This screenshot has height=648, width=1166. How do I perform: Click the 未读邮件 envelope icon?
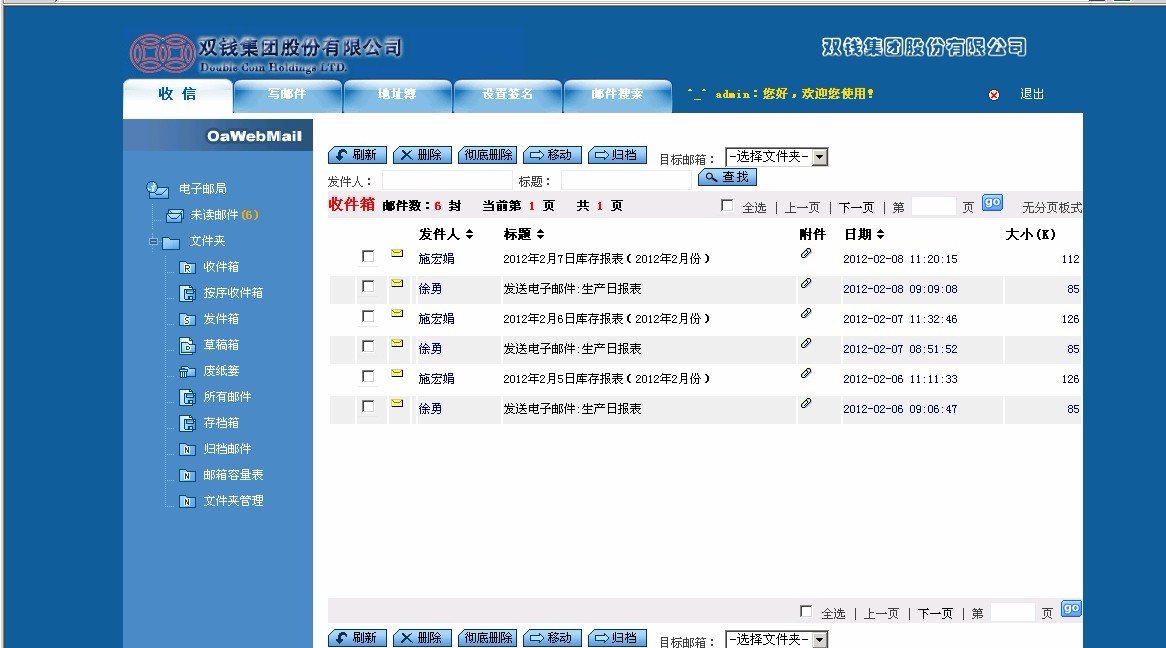click(x=175, y=216)
